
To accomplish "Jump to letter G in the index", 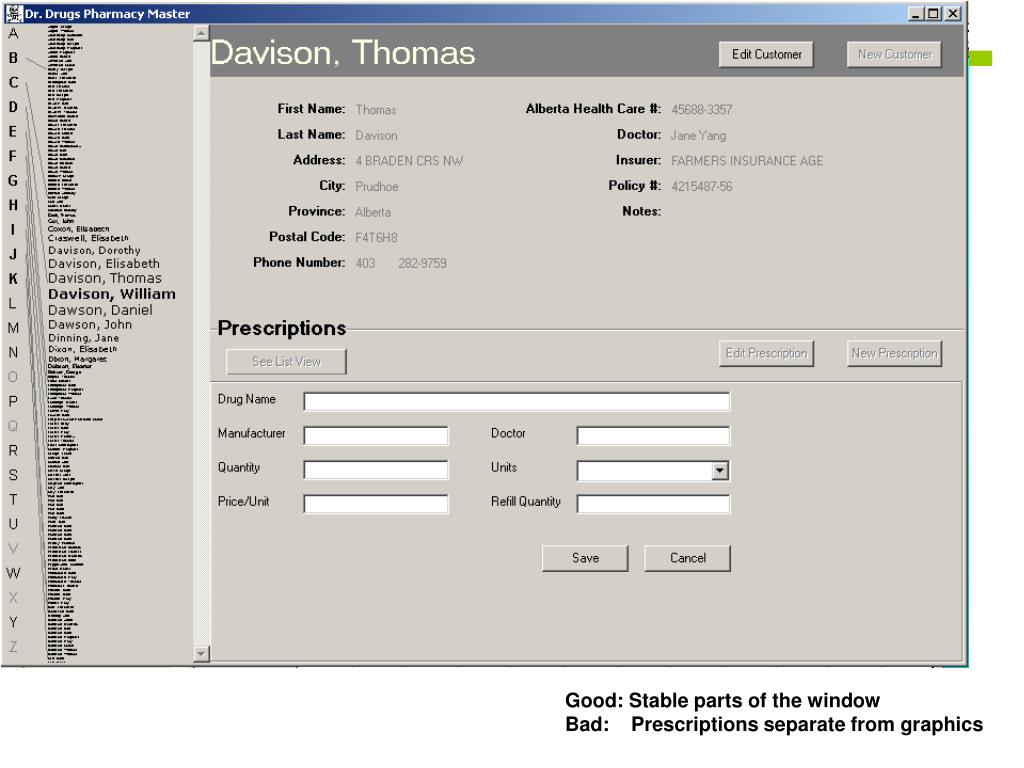I will coord(13,181).
